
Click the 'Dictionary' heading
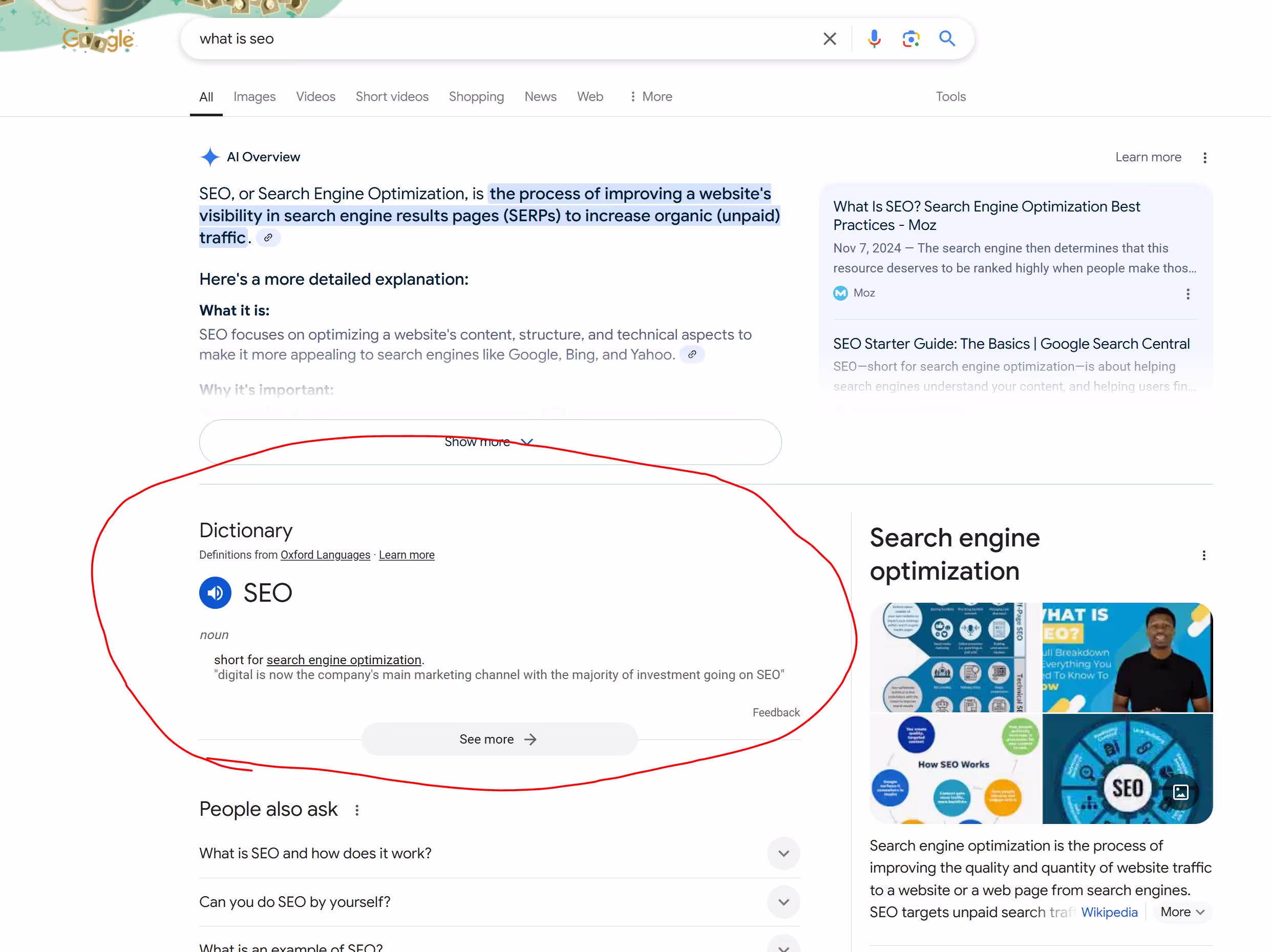click(246, 531)
